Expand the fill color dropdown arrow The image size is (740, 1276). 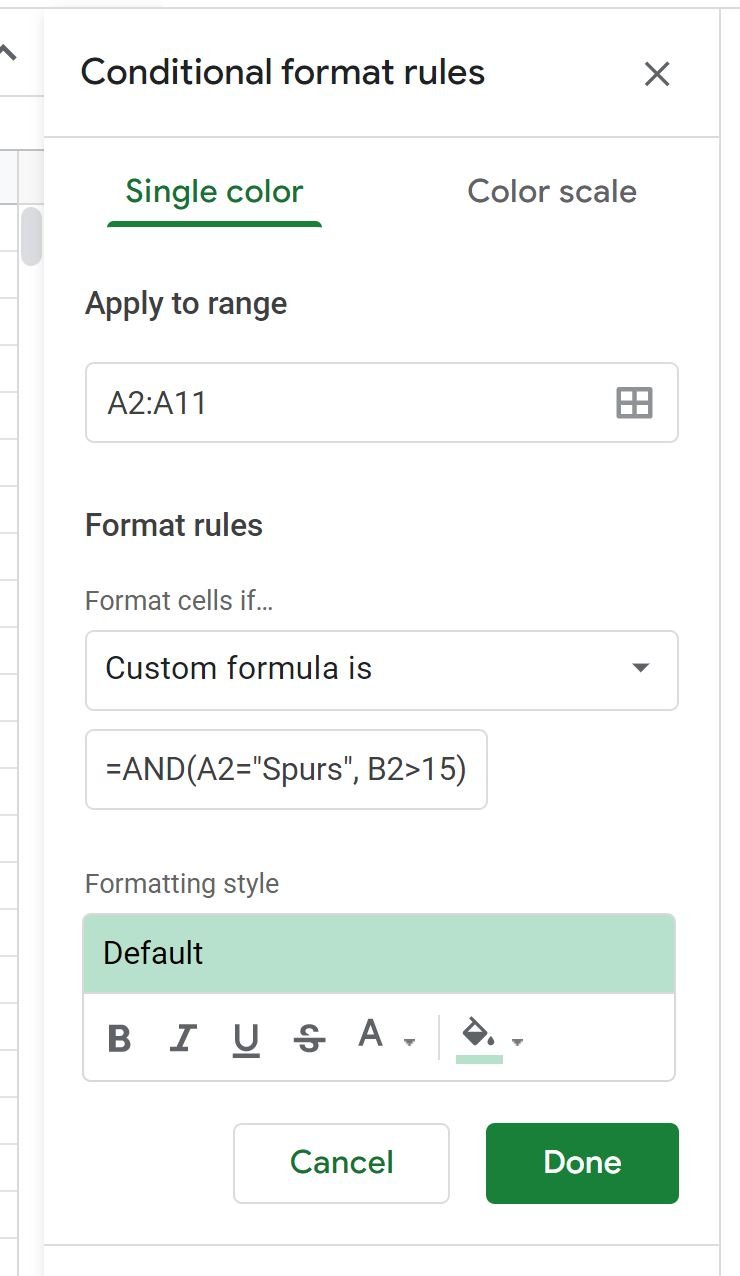coord(517,1042)
